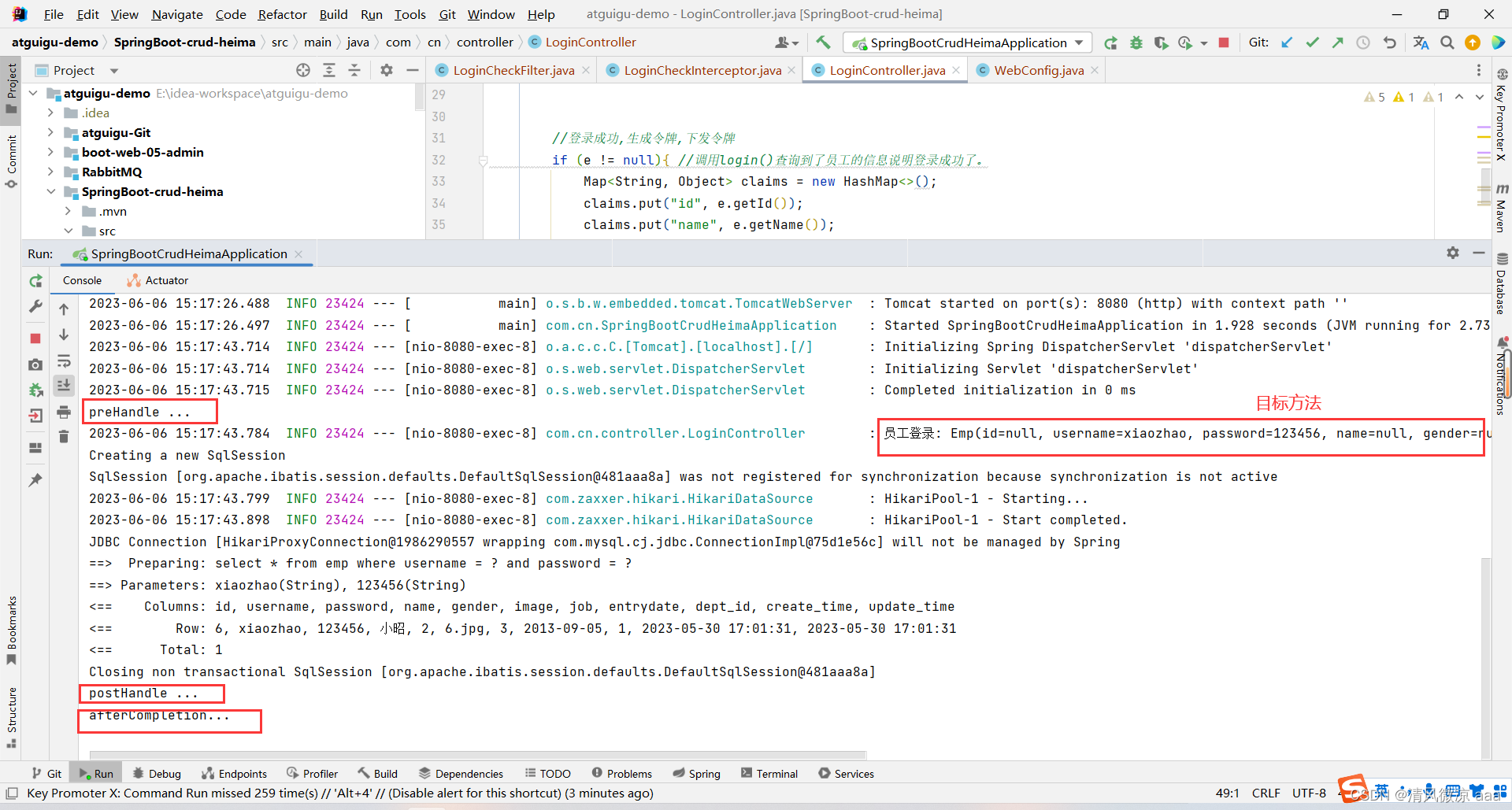
Task: Expand the RabbitMQ module
Action: 50,172
